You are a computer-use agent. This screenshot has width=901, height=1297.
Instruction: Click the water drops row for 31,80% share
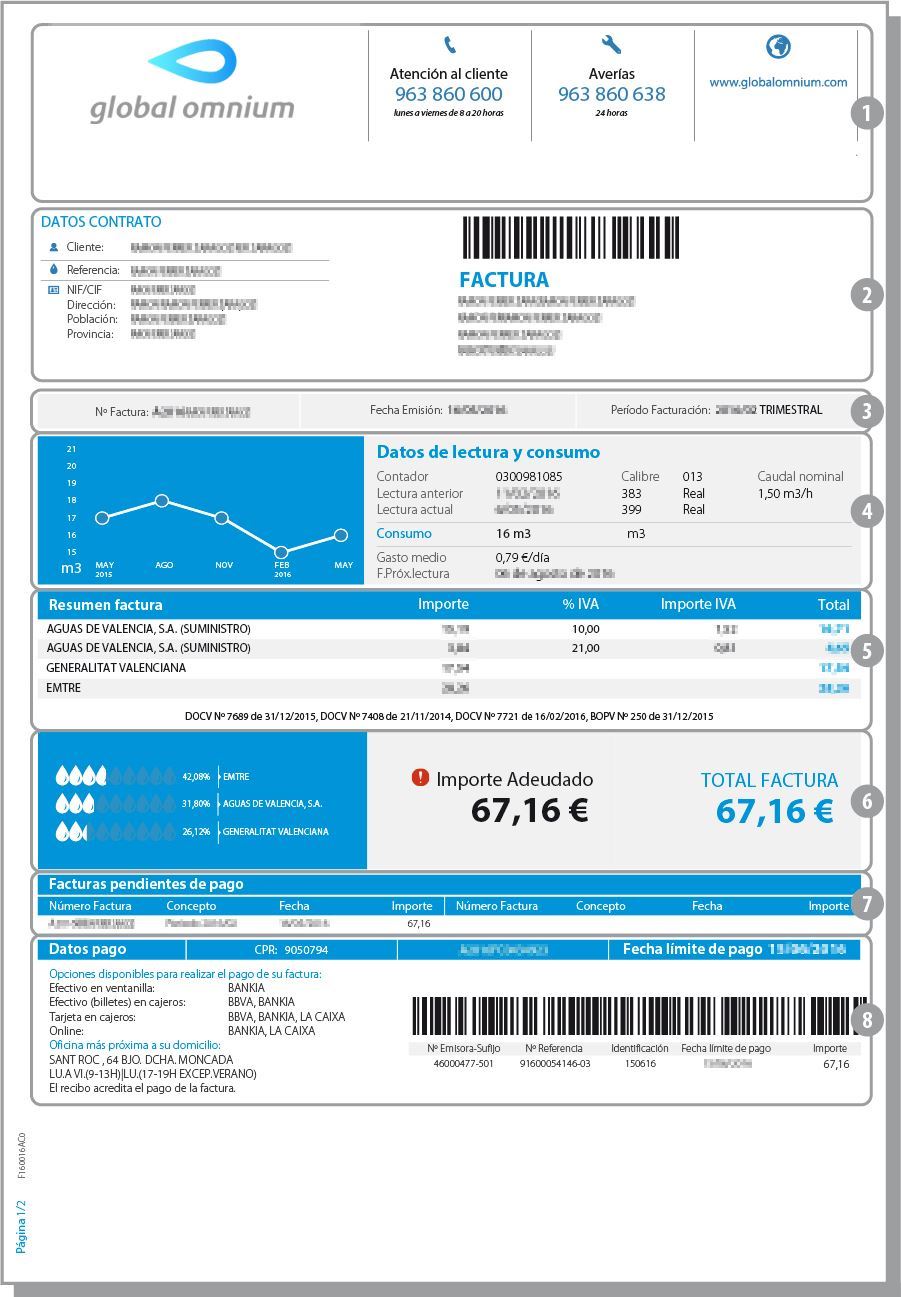[x=115, y=803]
